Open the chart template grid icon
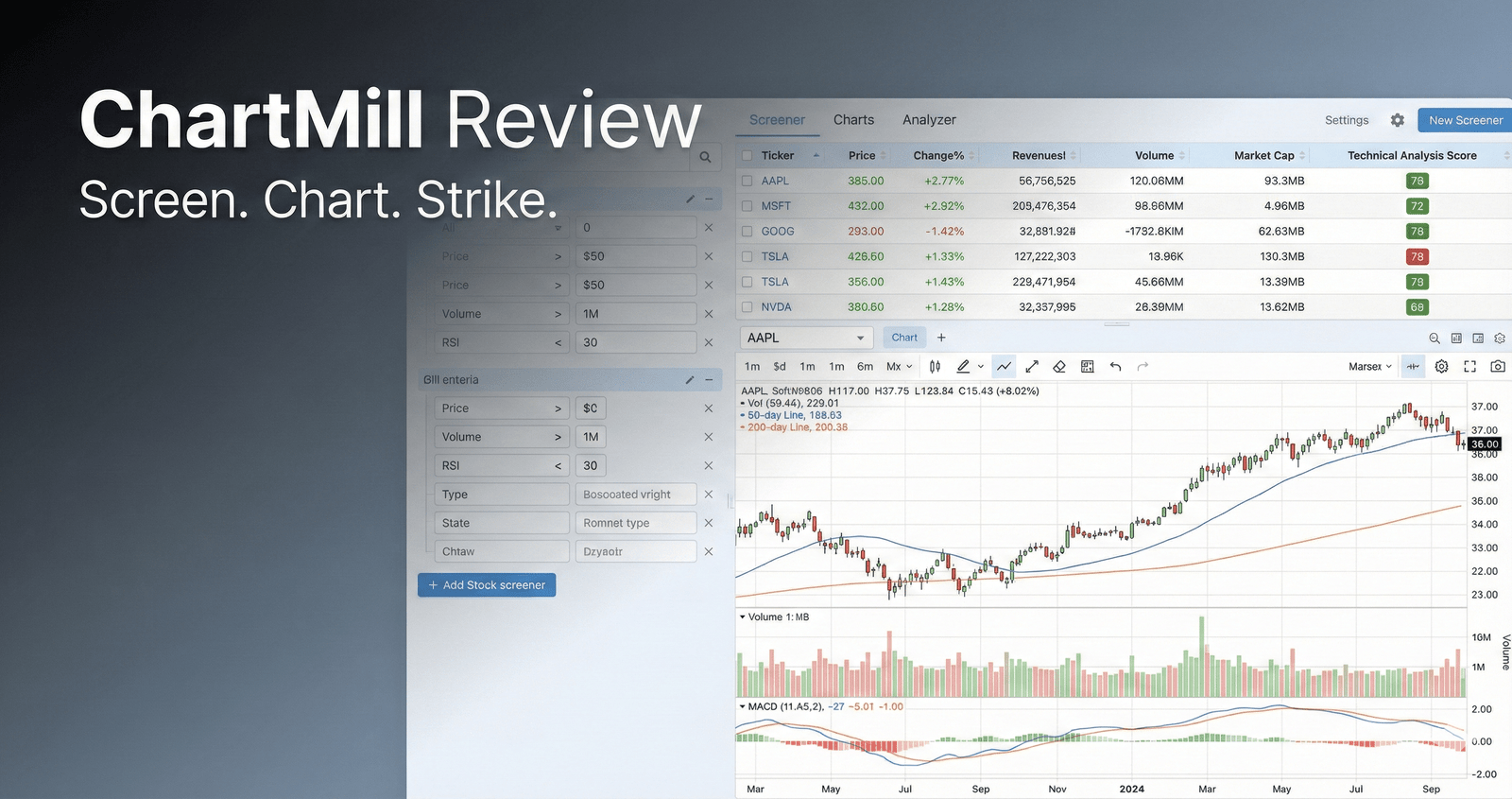The image size is (1512, 799). [1088, 367]
